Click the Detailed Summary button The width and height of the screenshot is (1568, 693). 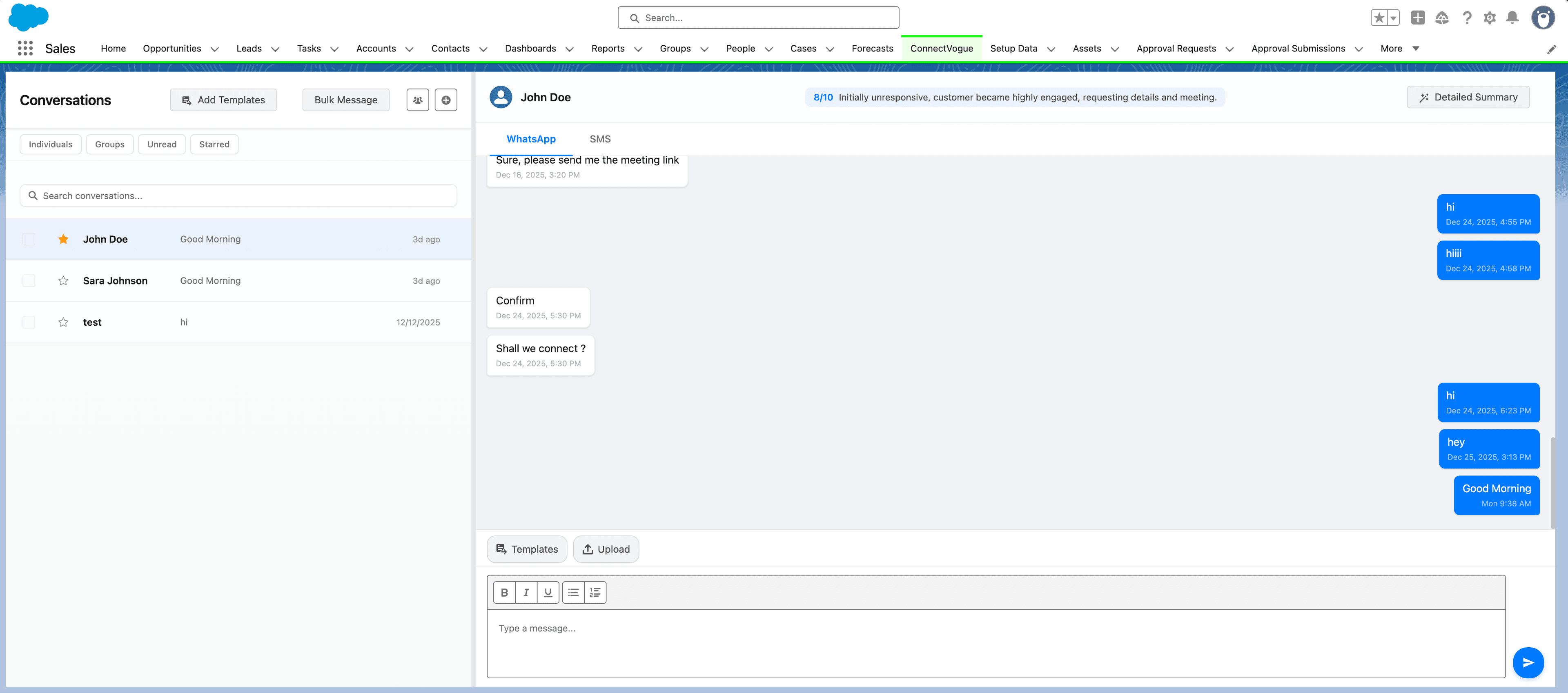click(1468, 97)
